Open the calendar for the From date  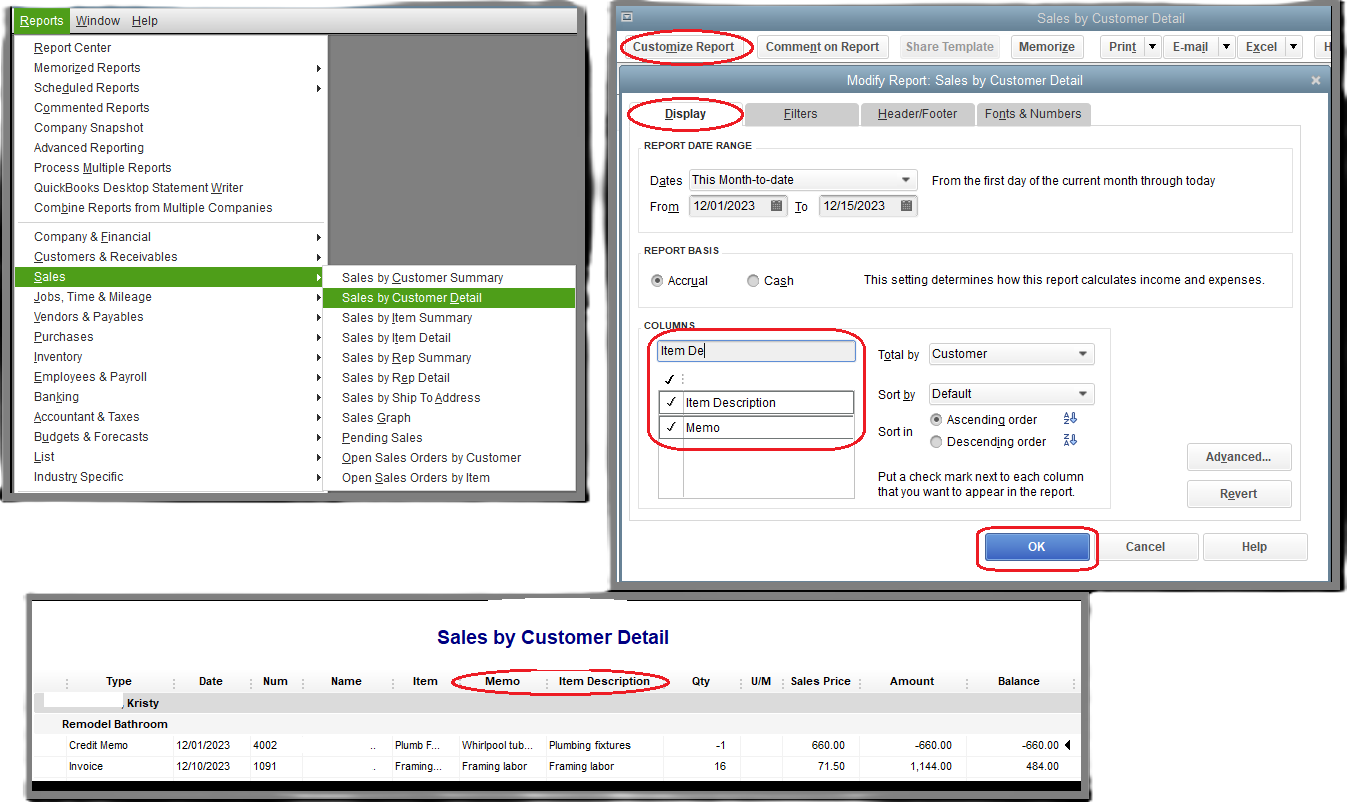pos(776,206)
